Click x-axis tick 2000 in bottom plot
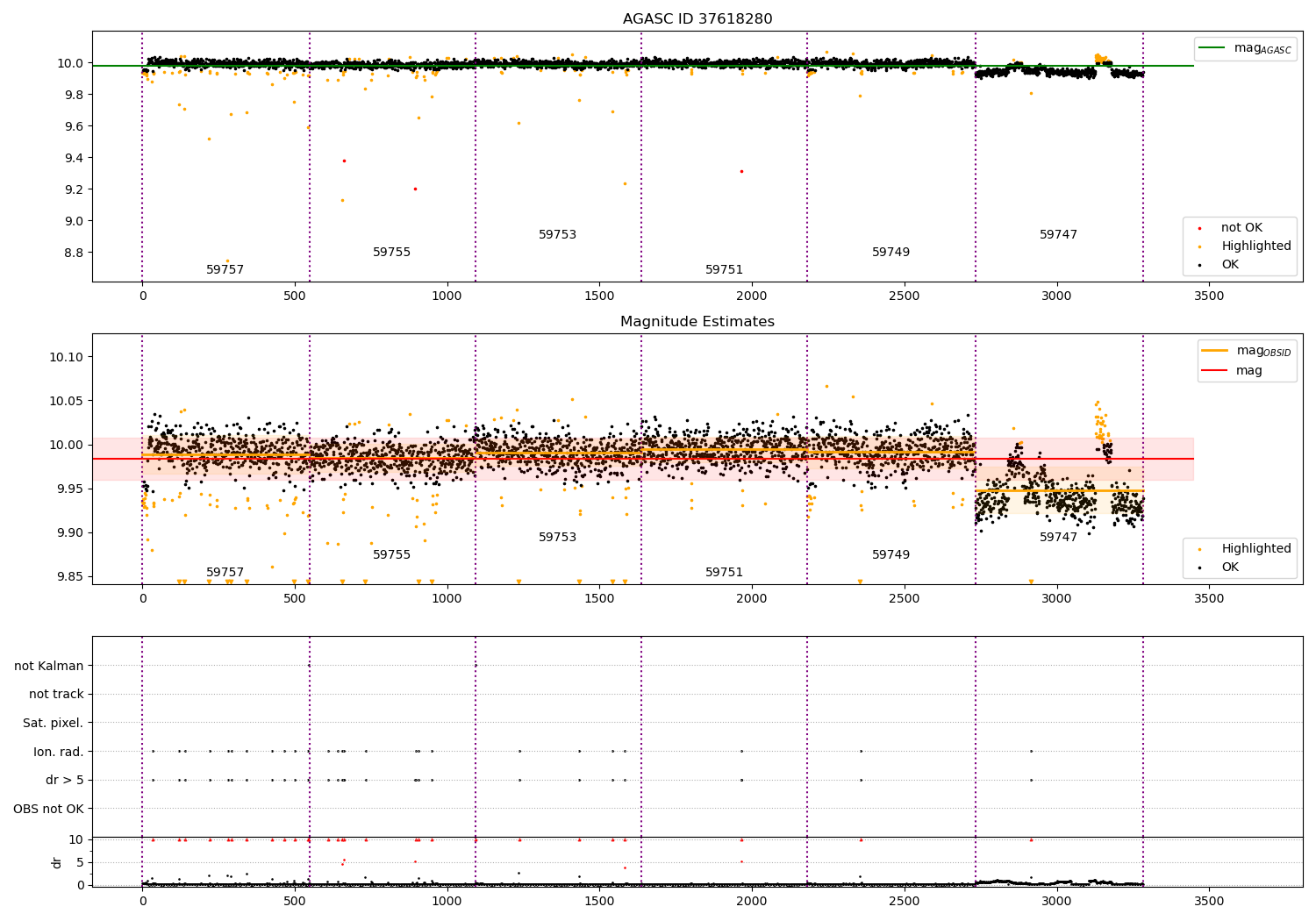This screenshot has width=1316, height=921. pyautogui.click(x=752, y=901)
